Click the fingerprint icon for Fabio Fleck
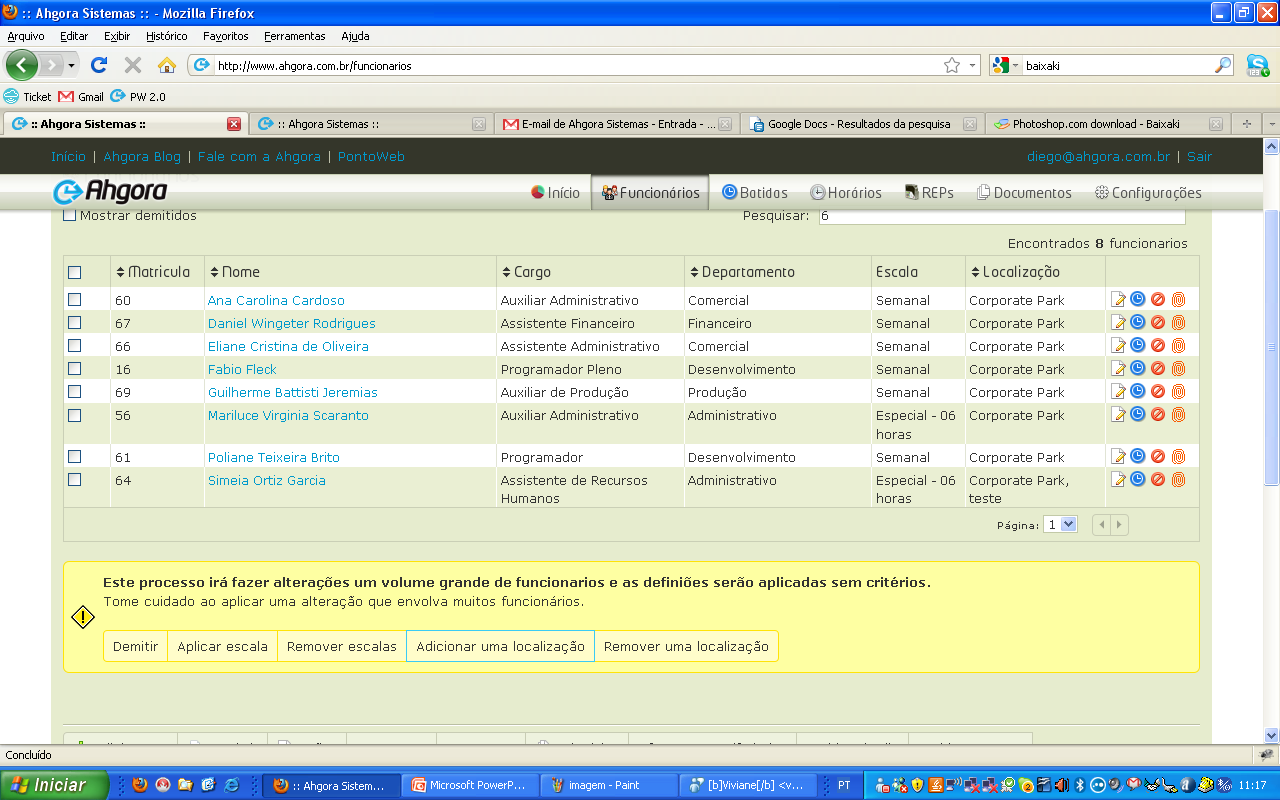 (x=1178, y=368)
